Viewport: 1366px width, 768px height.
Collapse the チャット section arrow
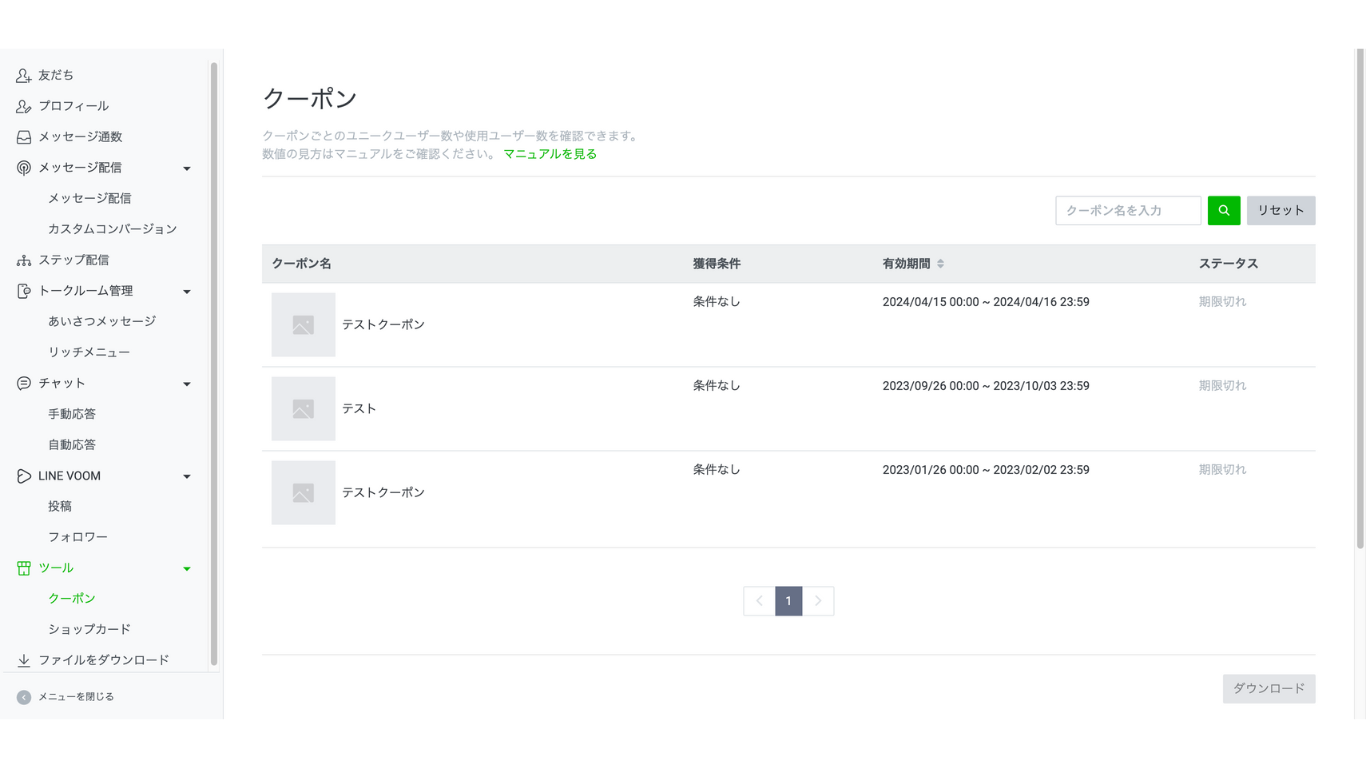[187, 384]
